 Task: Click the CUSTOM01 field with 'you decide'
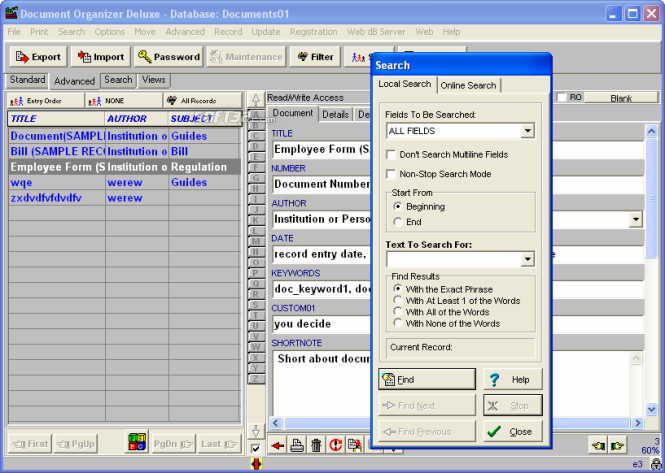(321, 324)
